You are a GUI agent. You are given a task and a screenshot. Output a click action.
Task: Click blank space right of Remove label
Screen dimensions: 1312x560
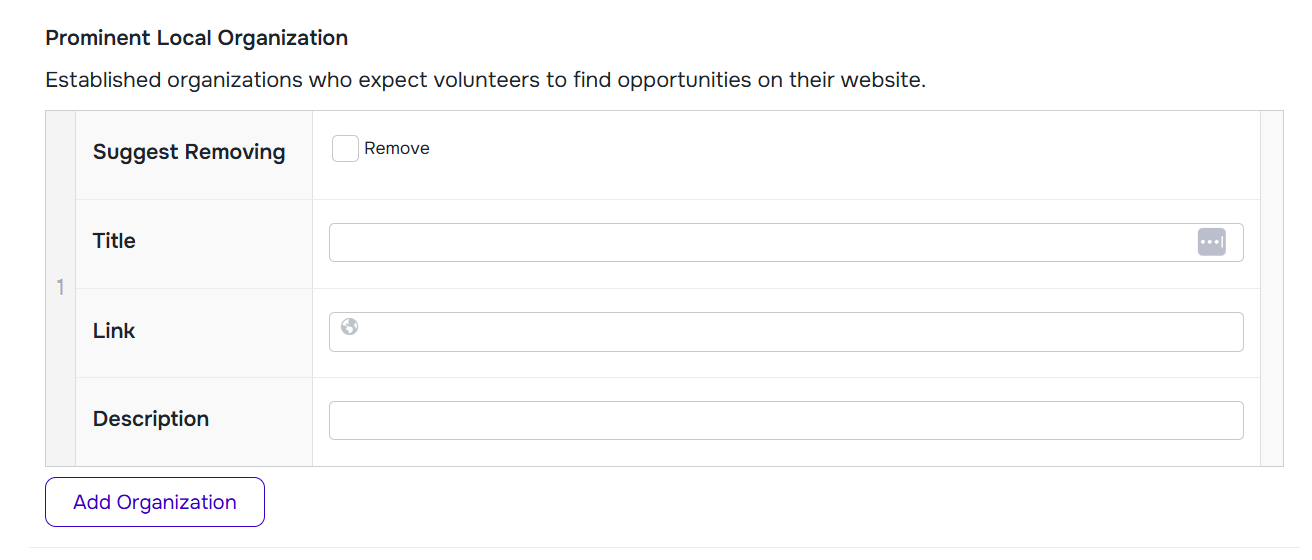point(800,150)
